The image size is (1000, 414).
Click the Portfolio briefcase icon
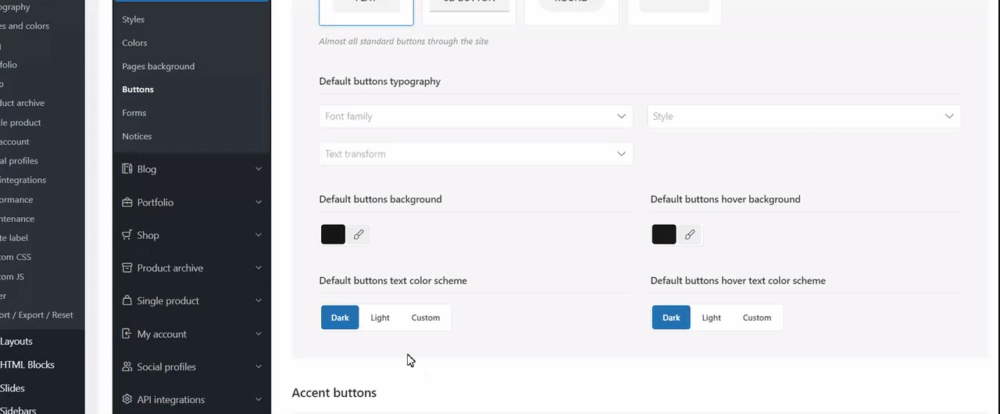coord(127,202)
